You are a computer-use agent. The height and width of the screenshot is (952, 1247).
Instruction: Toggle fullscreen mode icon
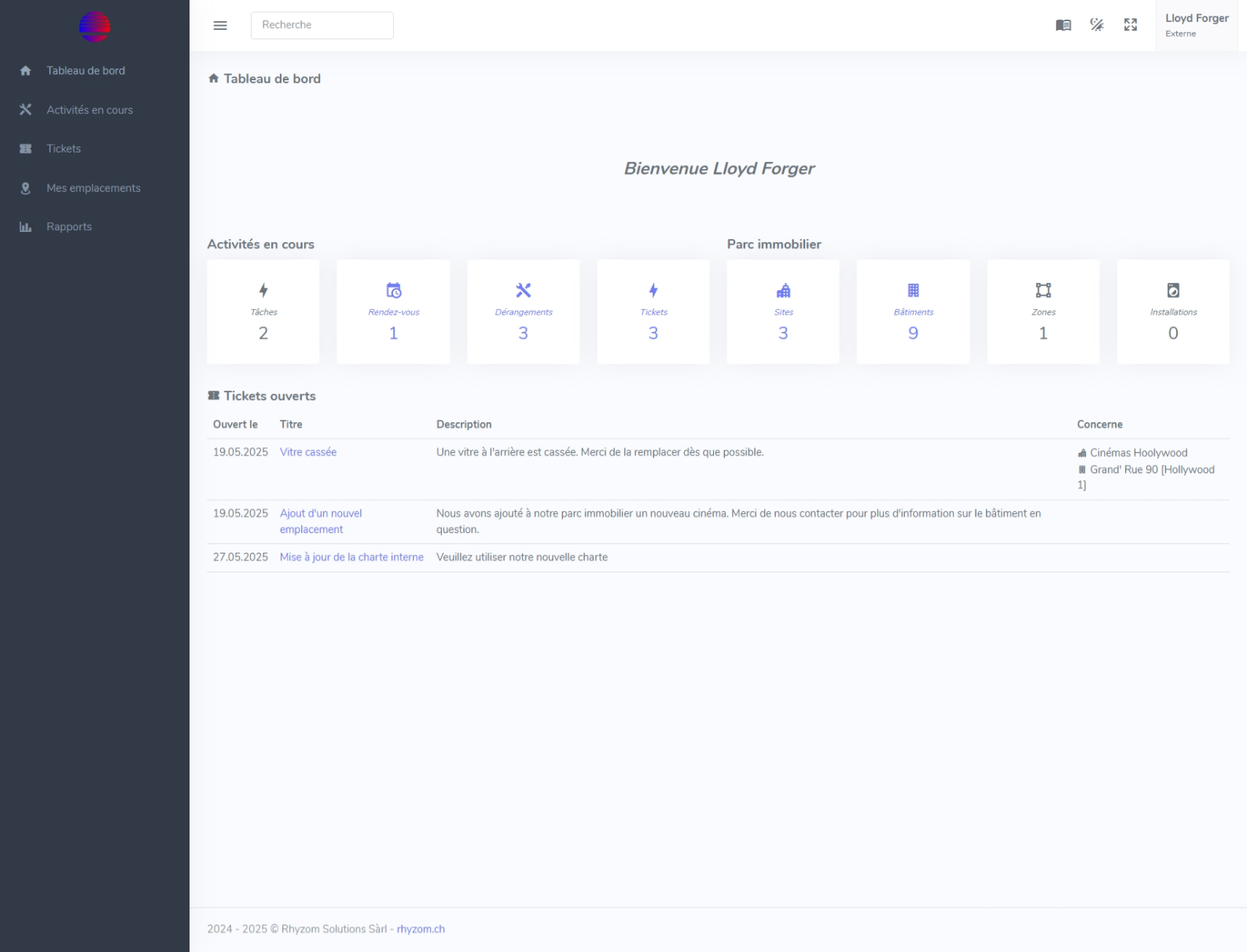pos(1131,25)
